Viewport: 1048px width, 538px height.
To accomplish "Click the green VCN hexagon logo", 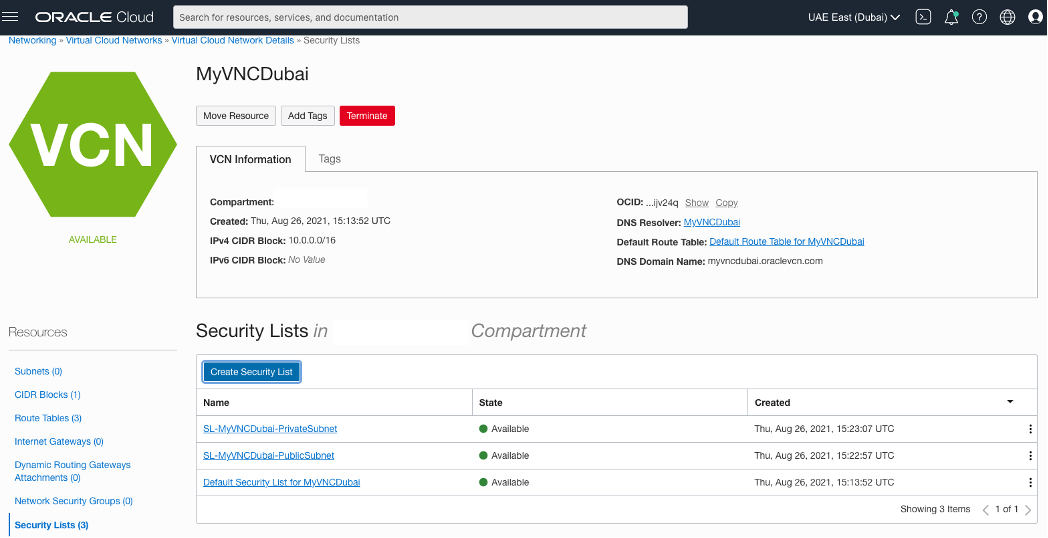I will point(93,144).
